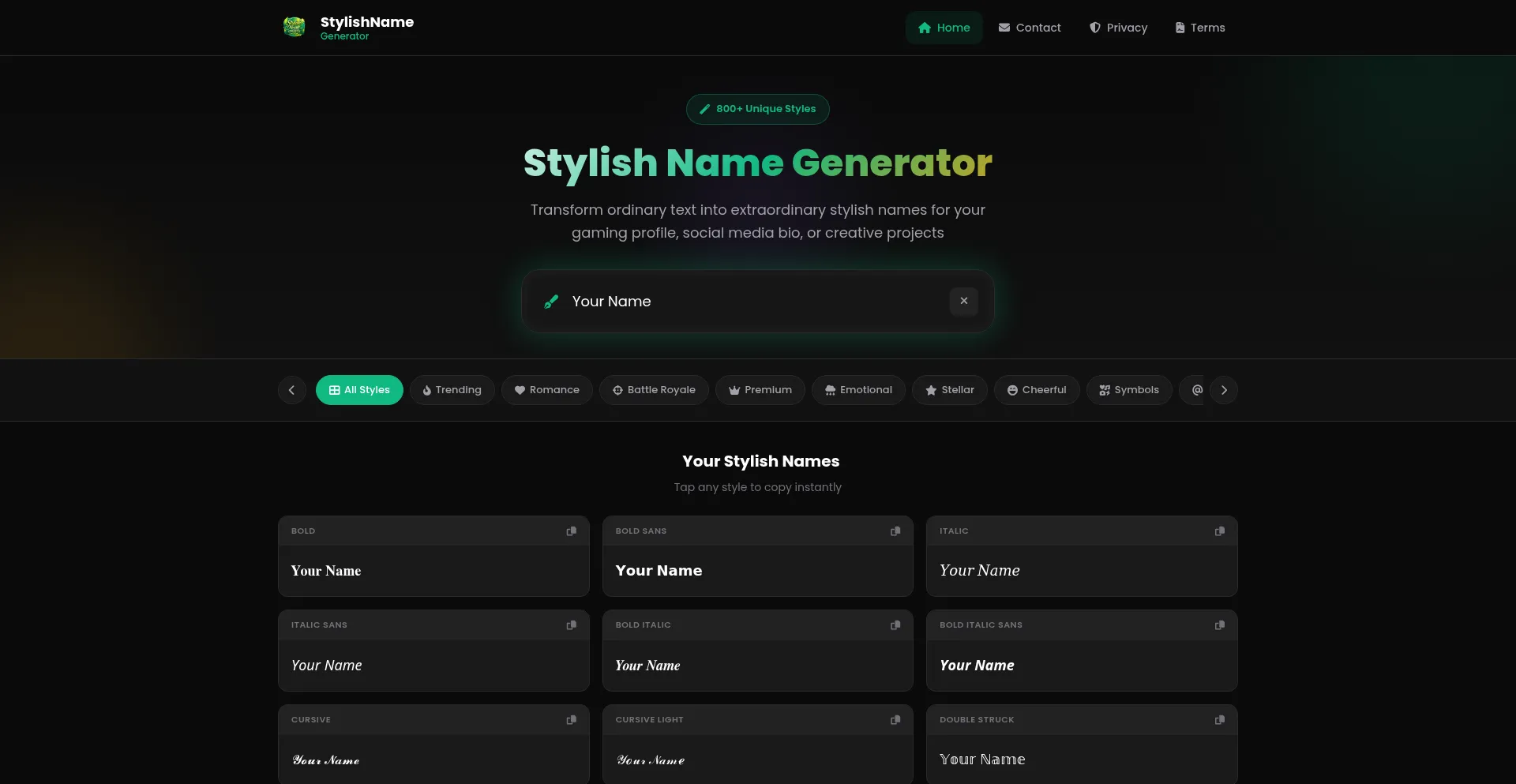The height and width of the screenshot is (784, 1516).
Task: Copy the ITALIC SANS style via its copy icon
Action: (571, 625)
